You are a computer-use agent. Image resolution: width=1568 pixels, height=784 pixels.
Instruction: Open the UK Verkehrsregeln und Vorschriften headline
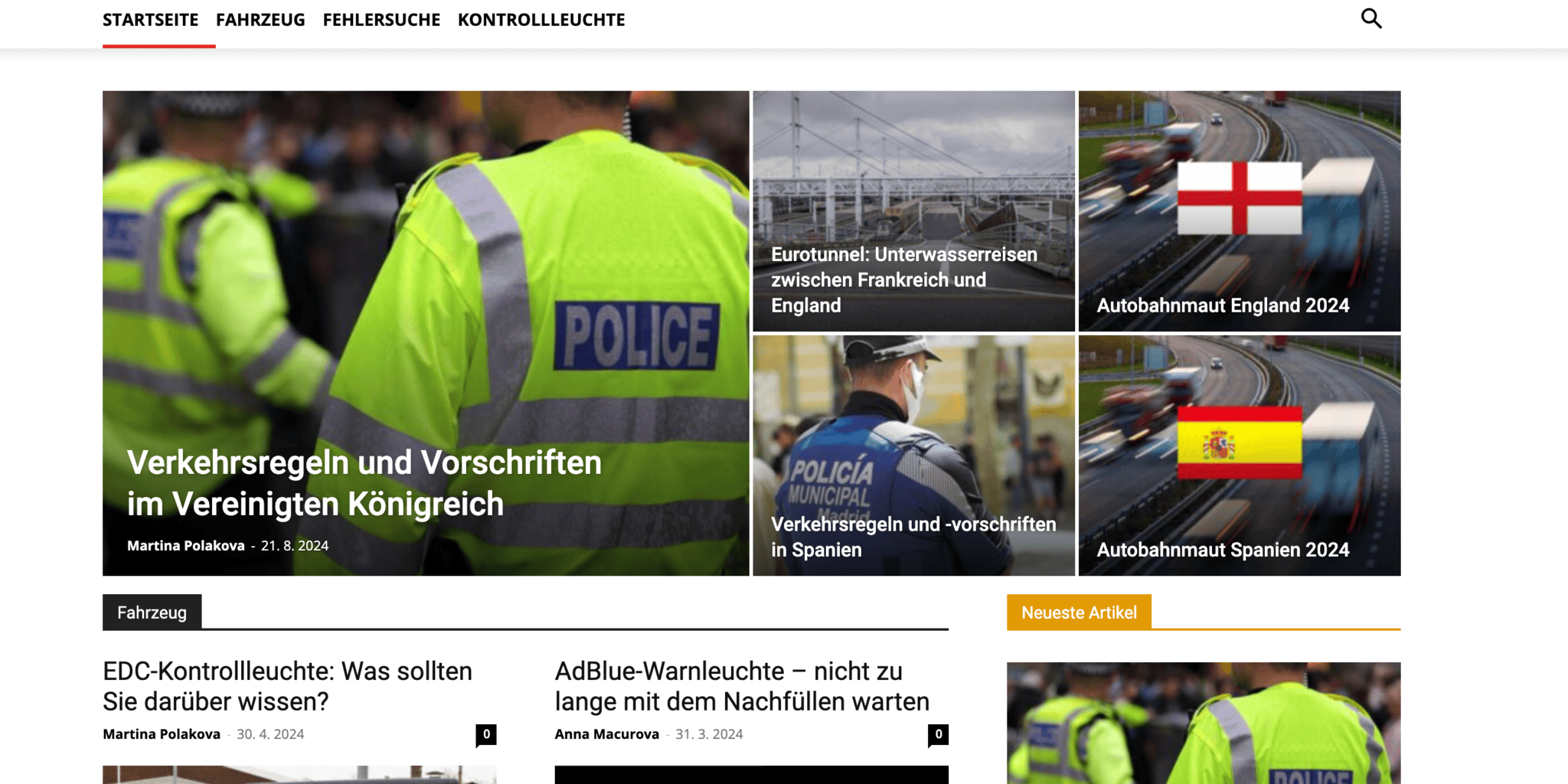[x=364, y=483]
